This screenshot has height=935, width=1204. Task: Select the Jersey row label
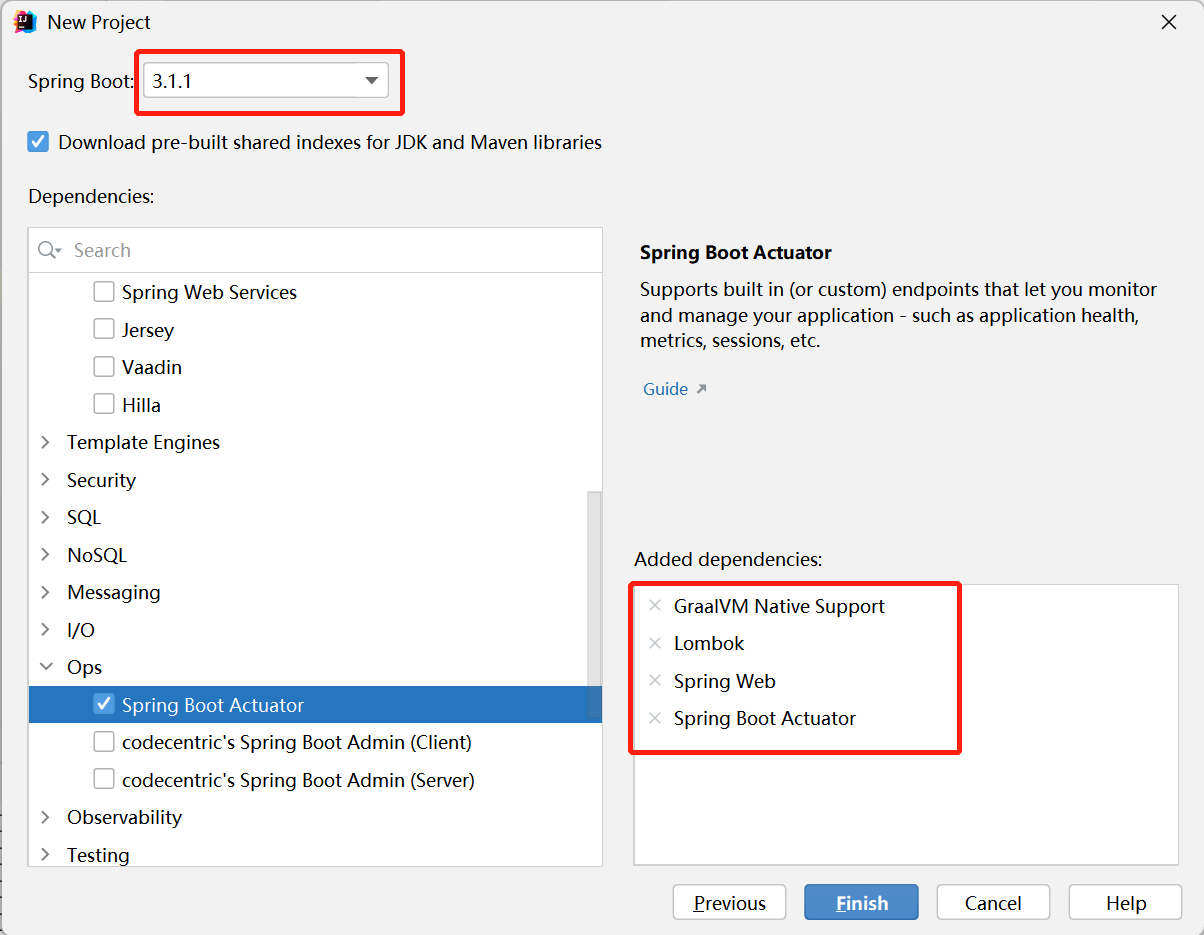click(x=148, y=330)
